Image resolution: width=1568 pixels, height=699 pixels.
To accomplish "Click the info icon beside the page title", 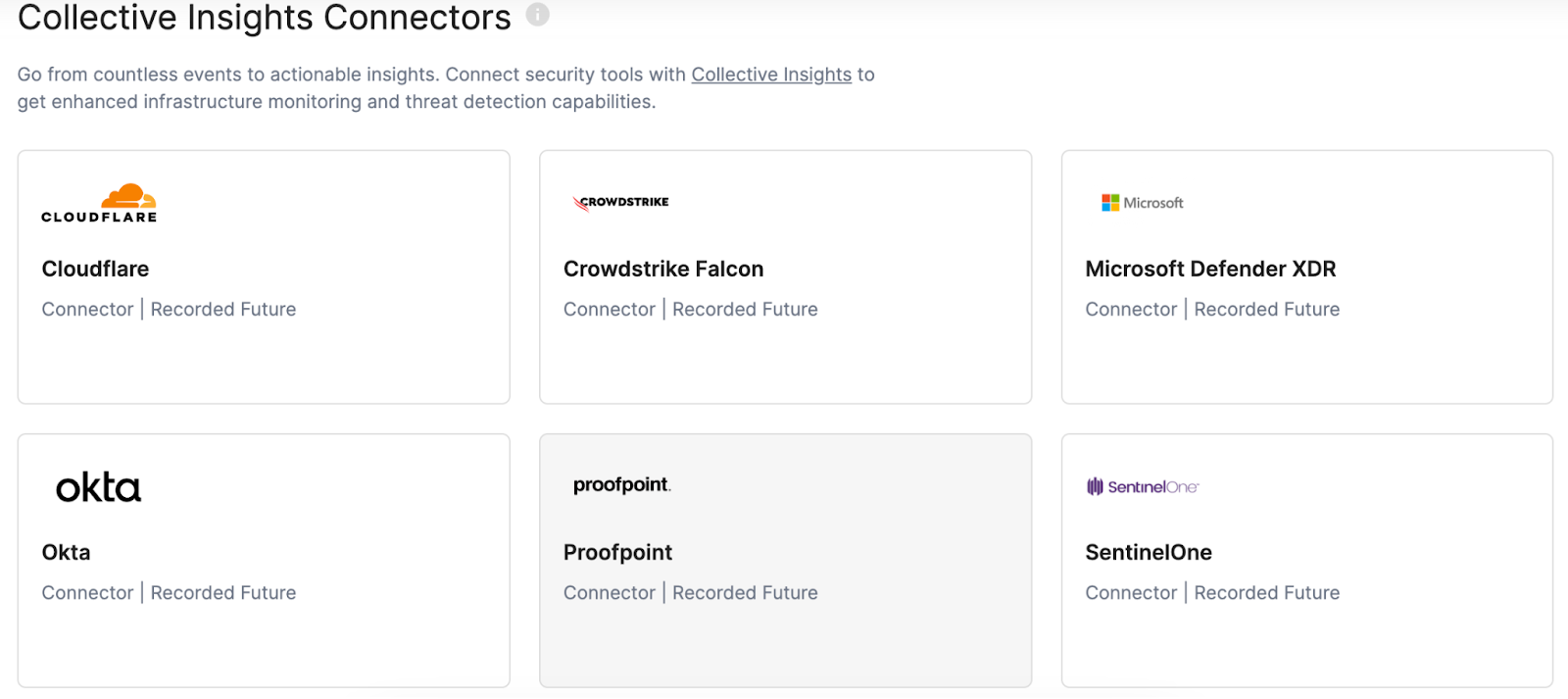I will coord(537,15).
